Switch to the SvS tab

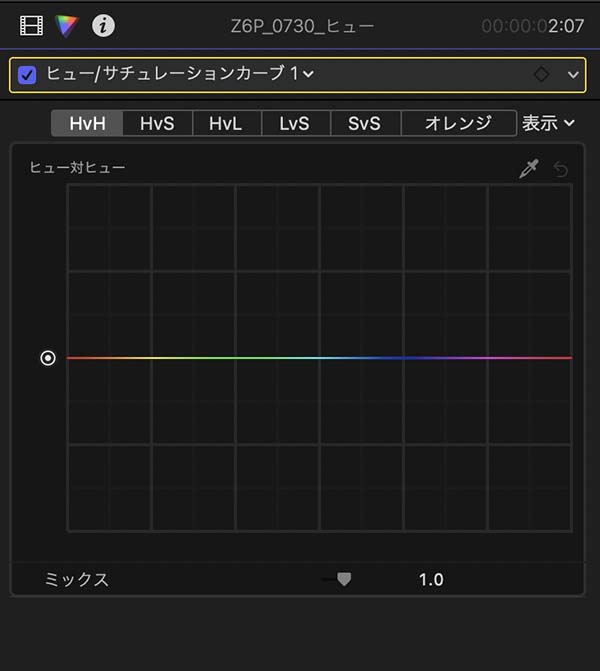pyautogui.click(x=365, y=123)
